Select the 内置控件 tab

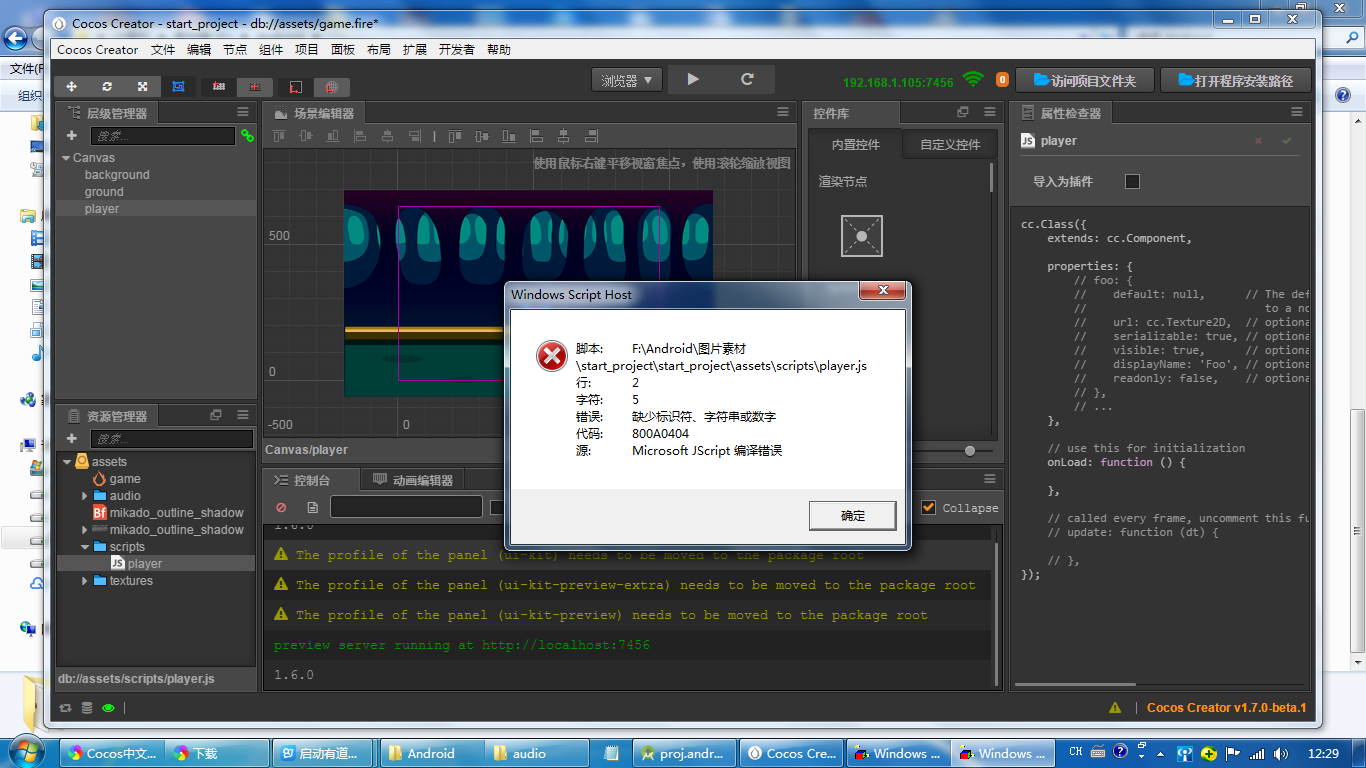[855, 144]
